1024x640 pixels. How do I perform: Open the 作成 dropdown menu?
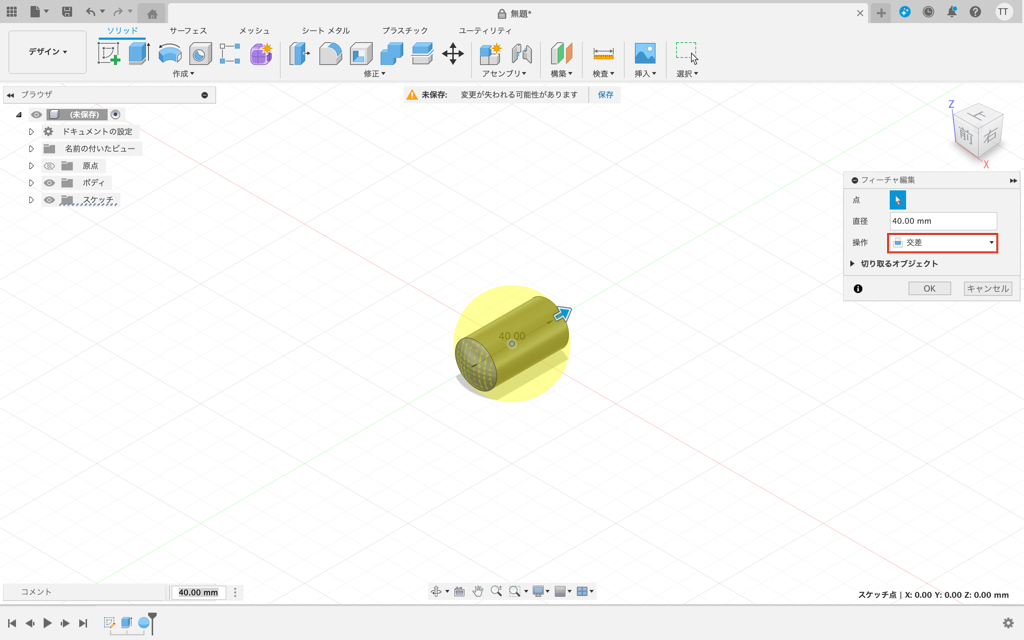coord(184,74)
